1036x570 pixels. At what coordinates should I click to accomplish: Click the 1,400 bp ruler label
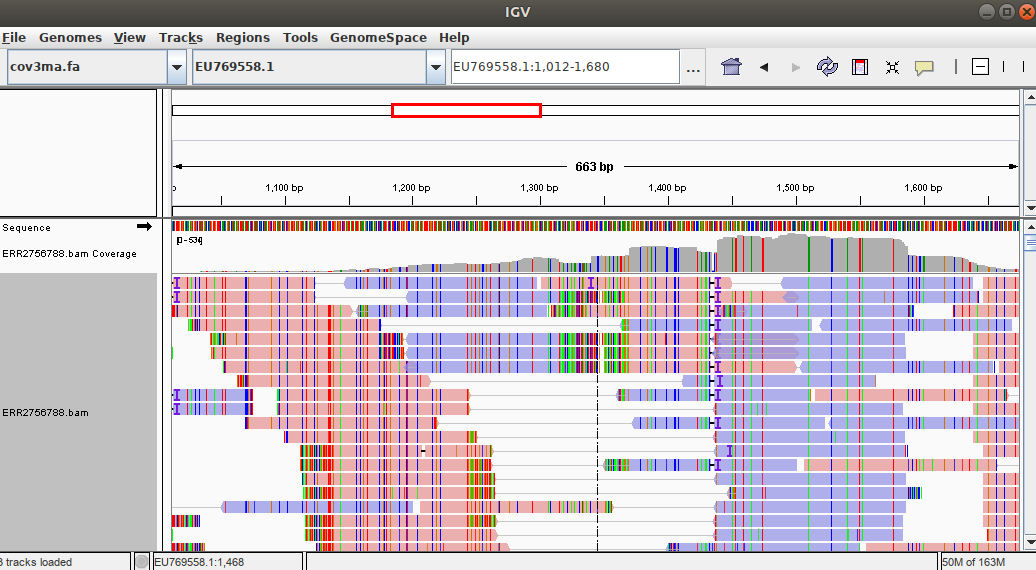(x=667, y=188)
